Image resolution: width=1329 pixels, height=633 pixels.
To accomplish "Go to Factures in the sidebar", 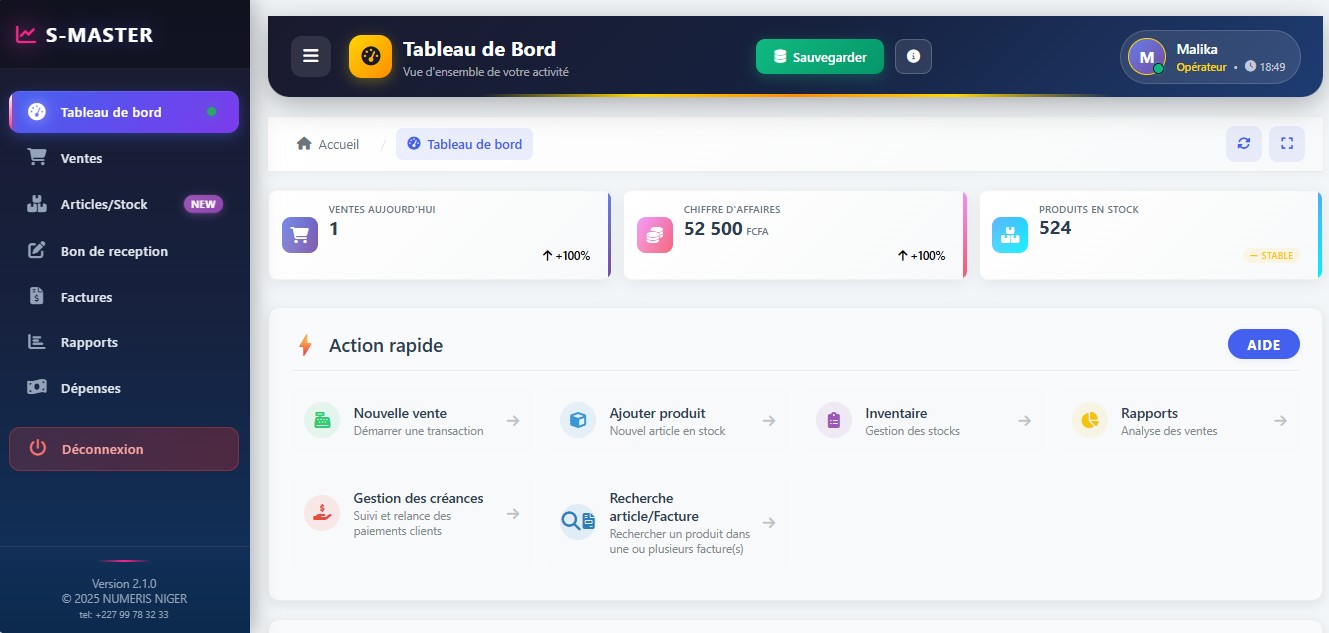I will [86, 297].
